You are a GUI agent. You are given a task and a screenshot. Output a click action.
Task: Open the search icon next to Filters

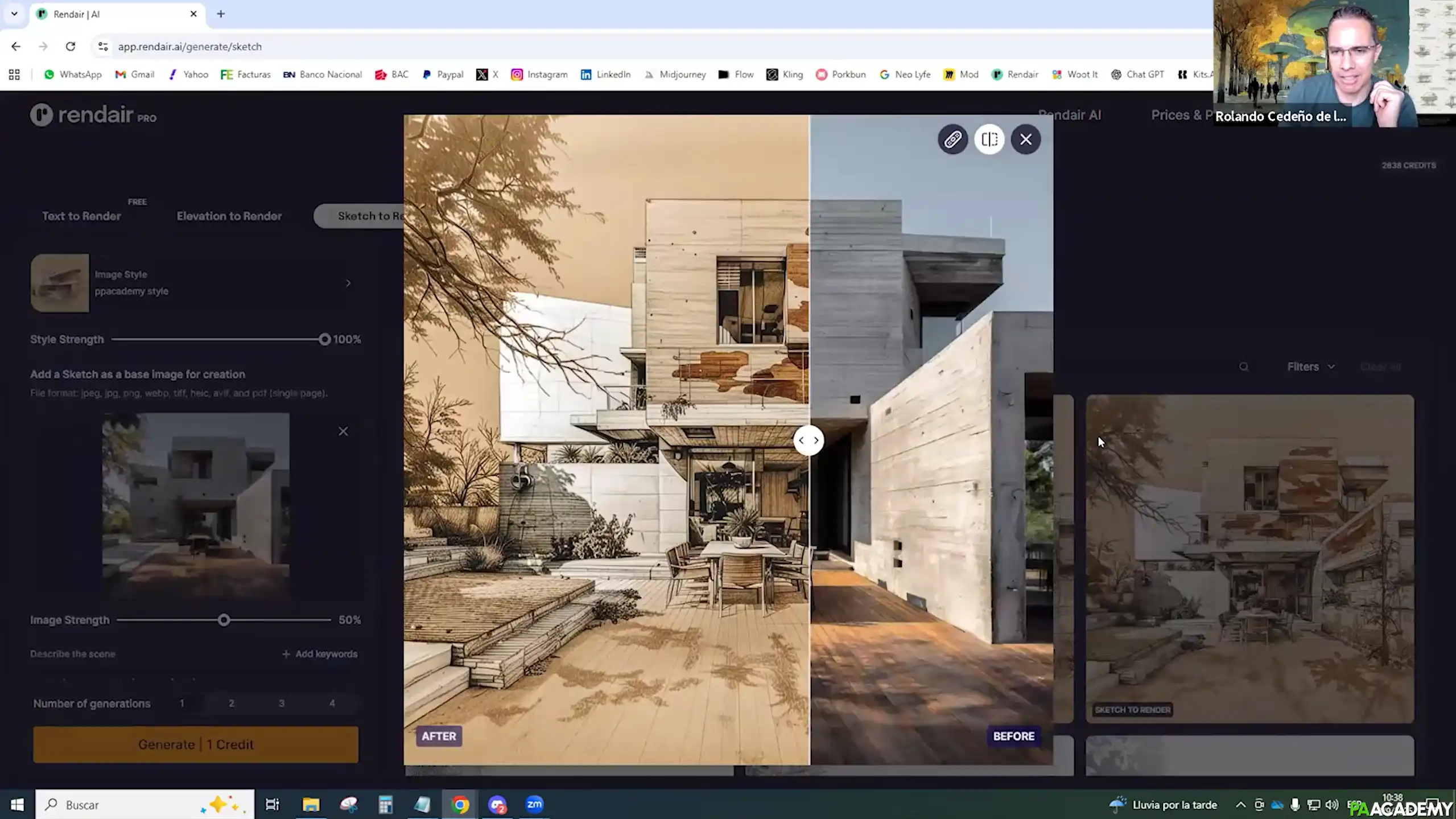[x=1244, y=367]
